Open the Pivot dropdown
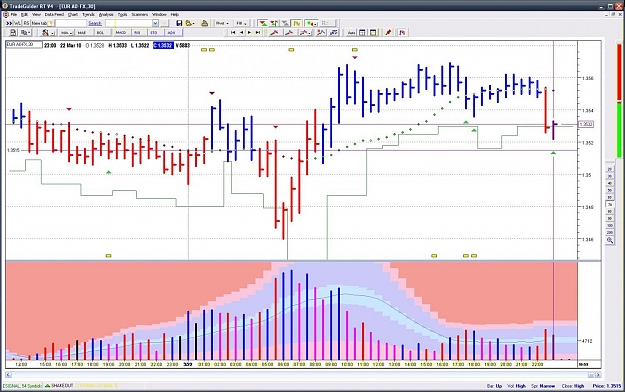The width and height of the screenshot is (625, 392). point(222,23)
